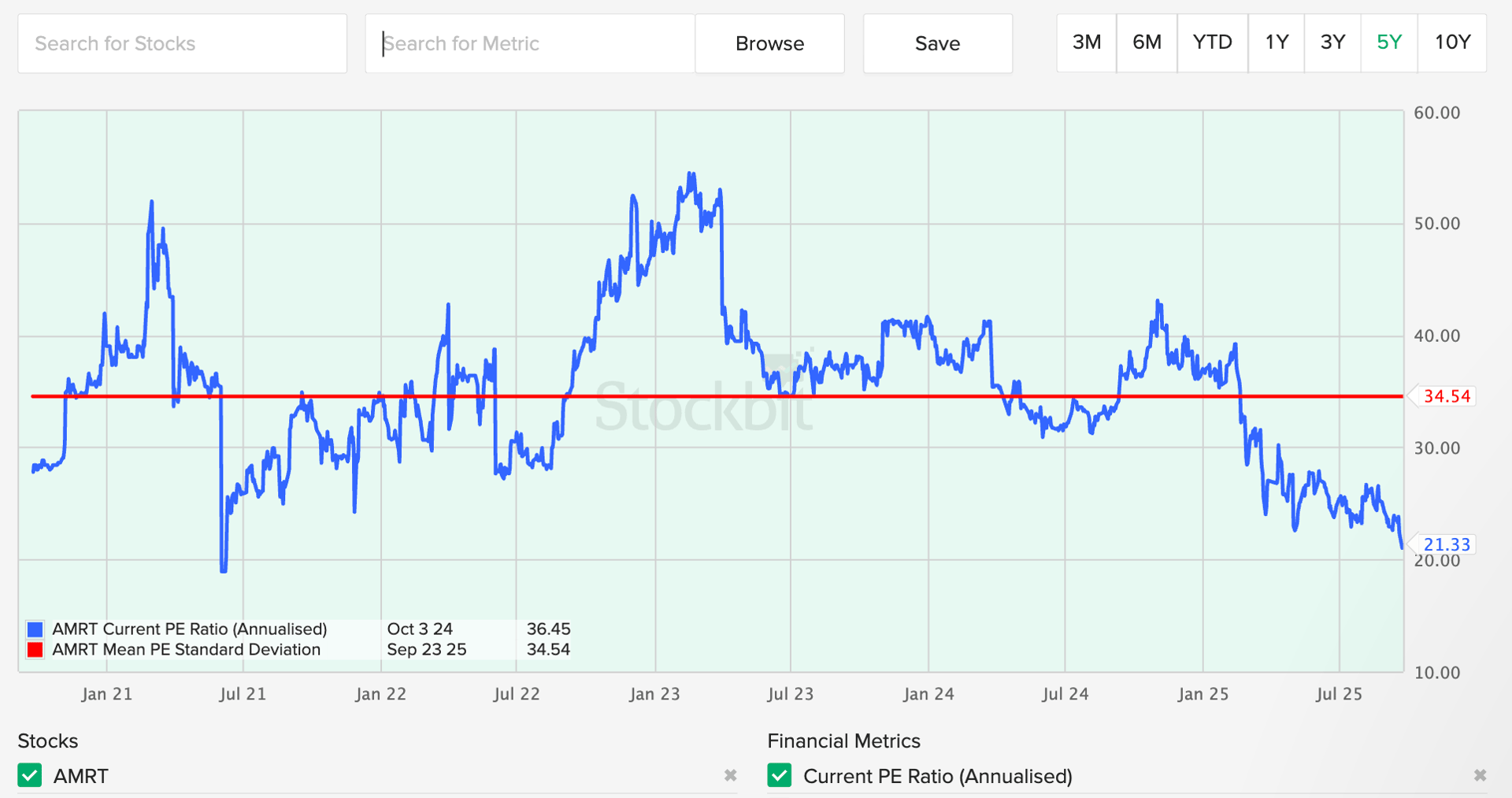
Task: Click the 60.00 y-axis label
Action: pyautogui.click(x=1436, y=113)
